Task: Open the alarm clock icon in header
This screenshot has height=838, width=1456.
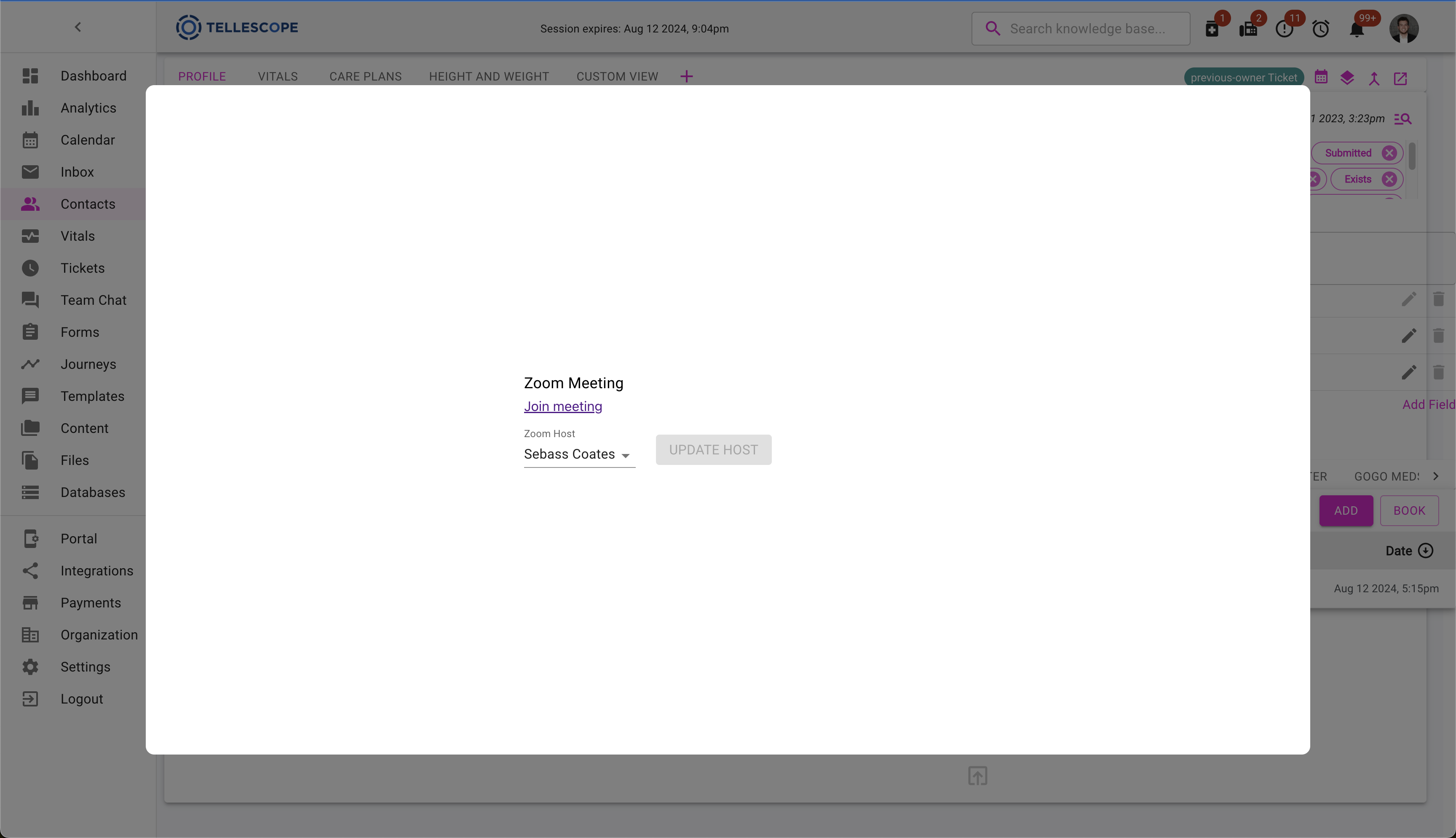Action: (1321, 29)
